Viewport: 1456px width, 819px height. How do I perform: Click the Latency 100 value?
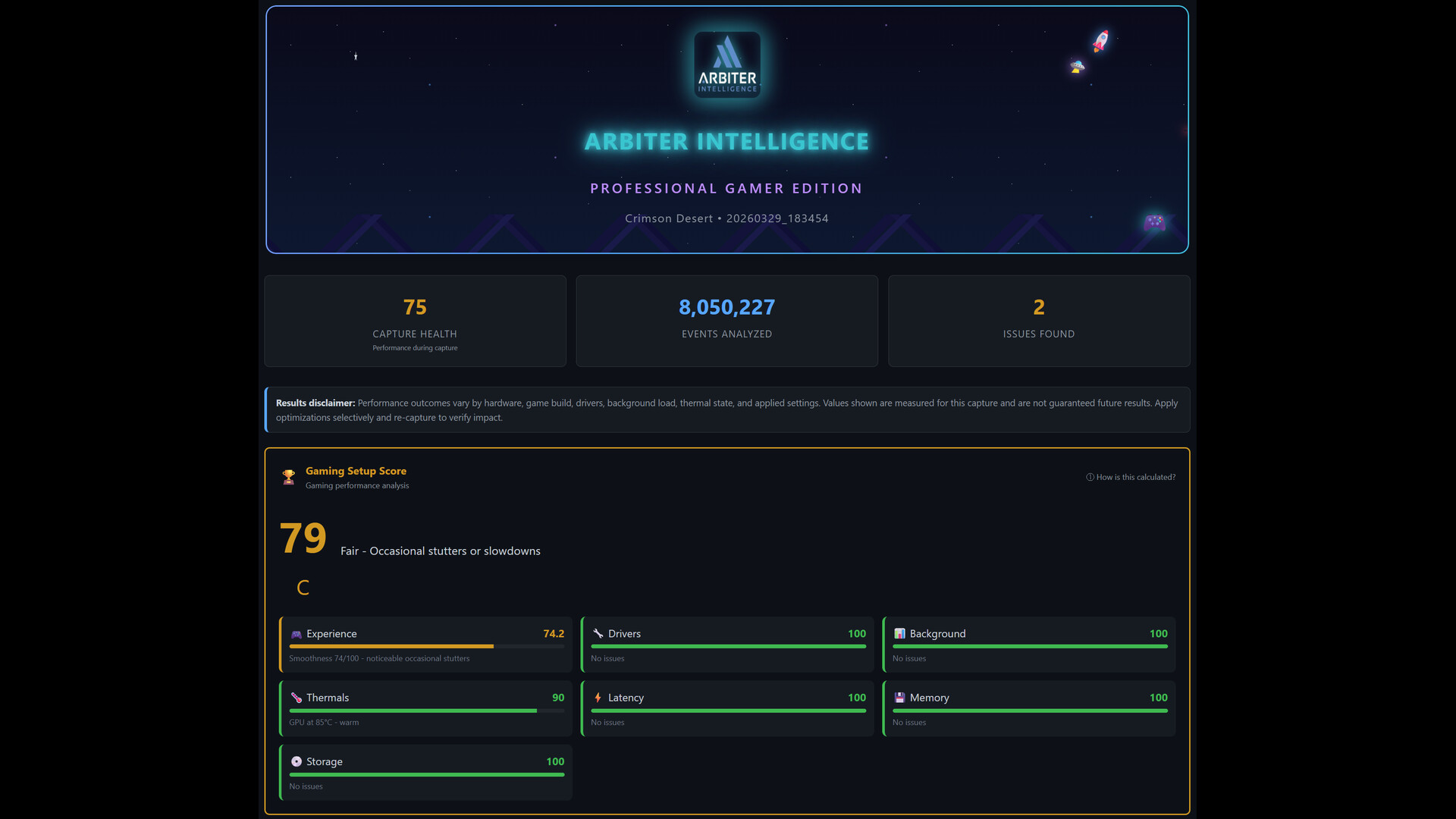pos(857,698)
